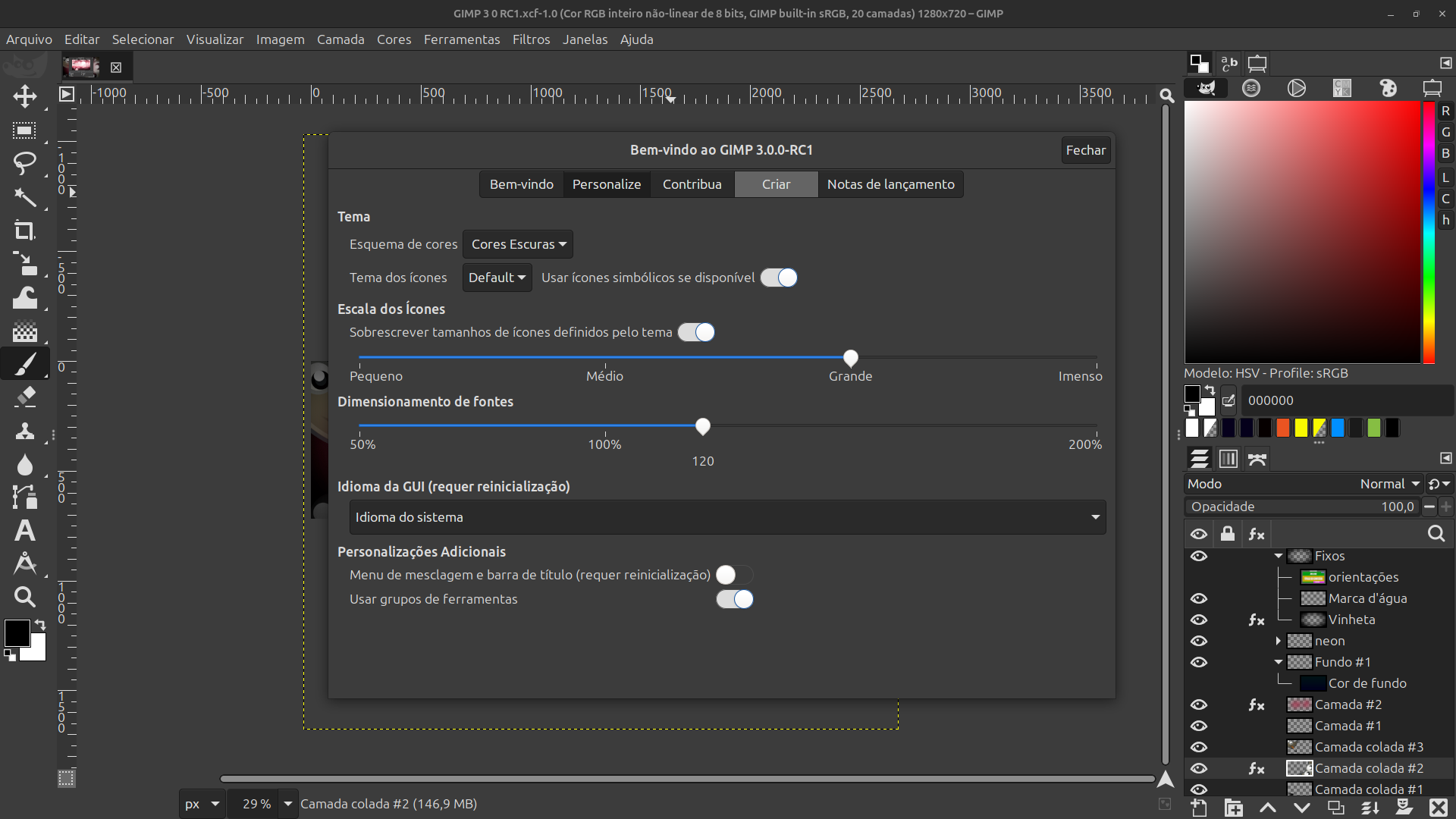
Task: Close the welcome dialog via Fechar
Action: (x=1085, y=150)
